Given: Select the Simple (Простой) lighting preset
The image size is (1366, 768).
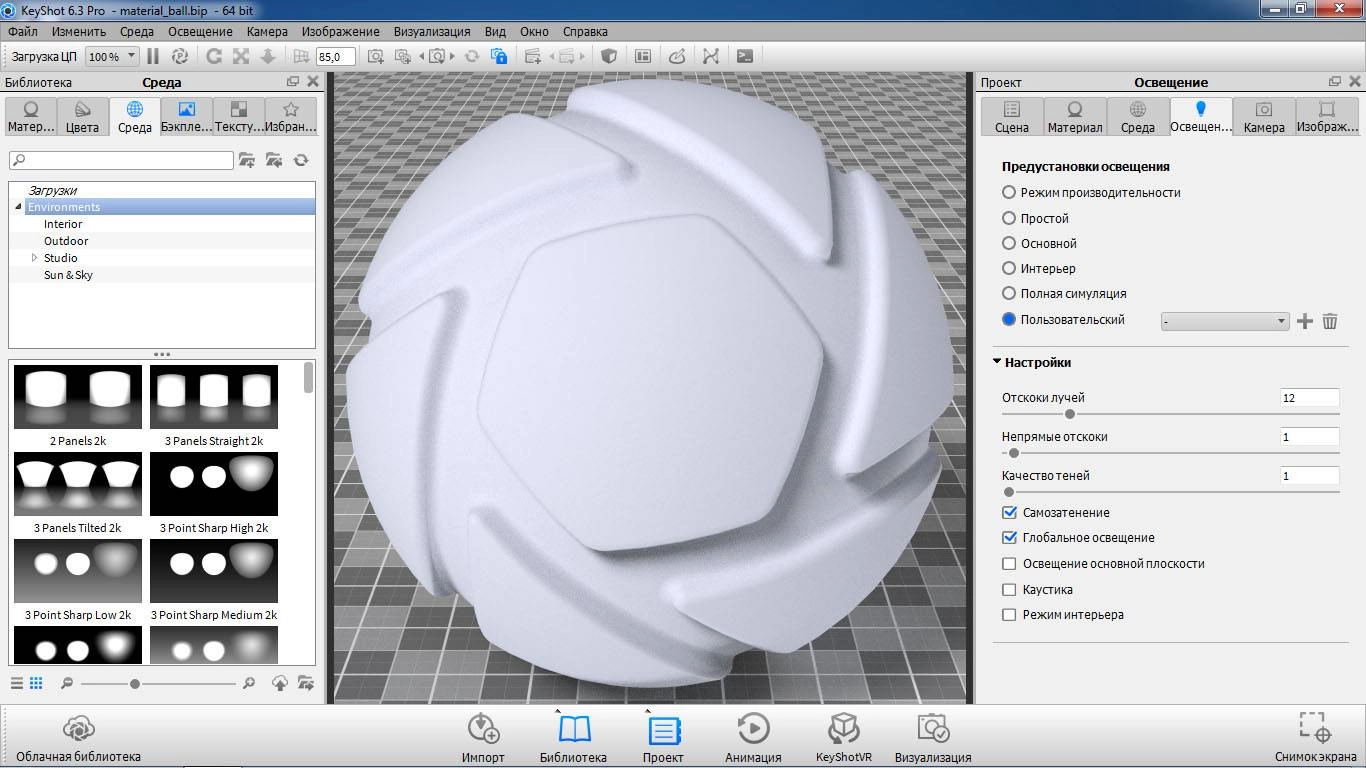Looking at the screenshot, I should point(1009,218).
